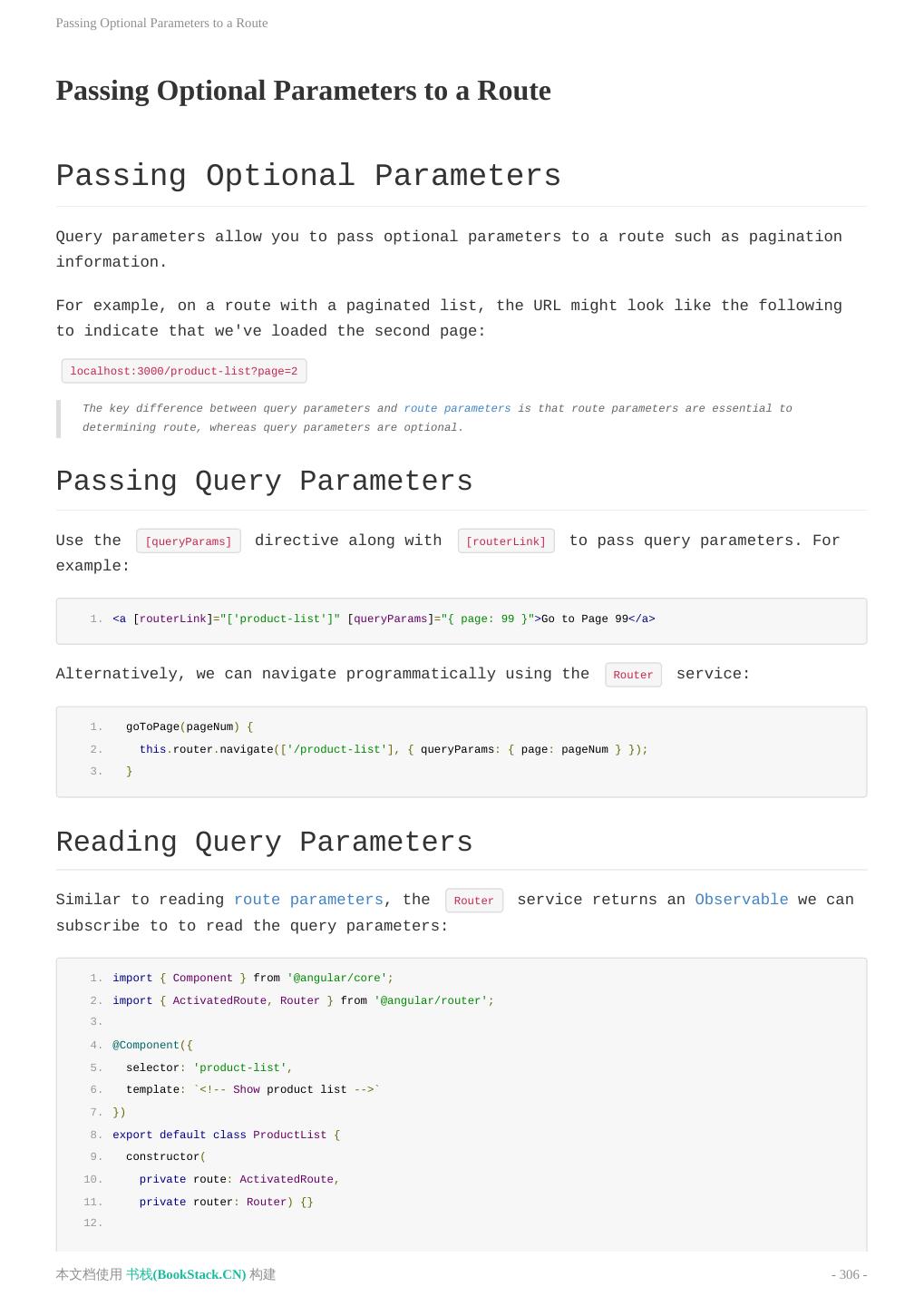Click the Router badge before "service returns"
The image size is (924, 1306).
click(473, 901)
